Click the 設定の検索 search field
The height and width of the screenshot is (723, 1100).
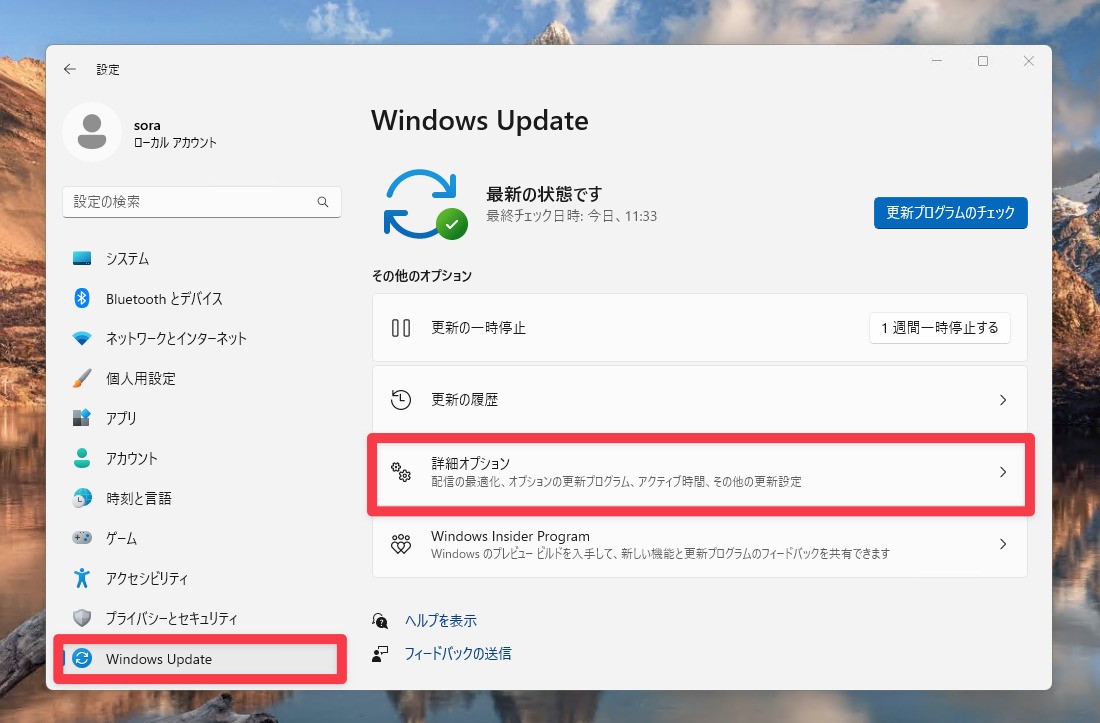tap(202, 202)
